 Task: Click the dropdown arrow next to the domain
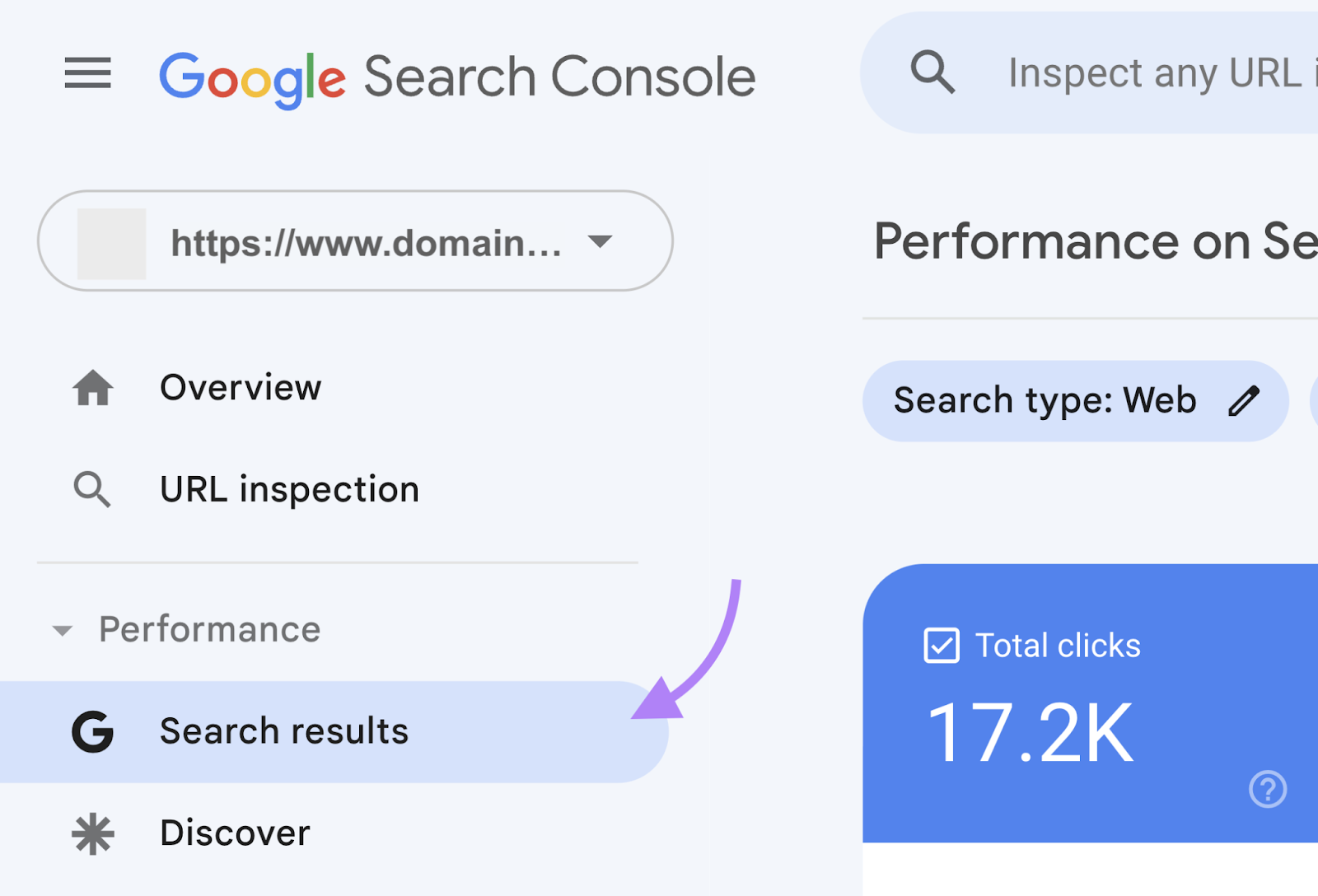[601, 241]
